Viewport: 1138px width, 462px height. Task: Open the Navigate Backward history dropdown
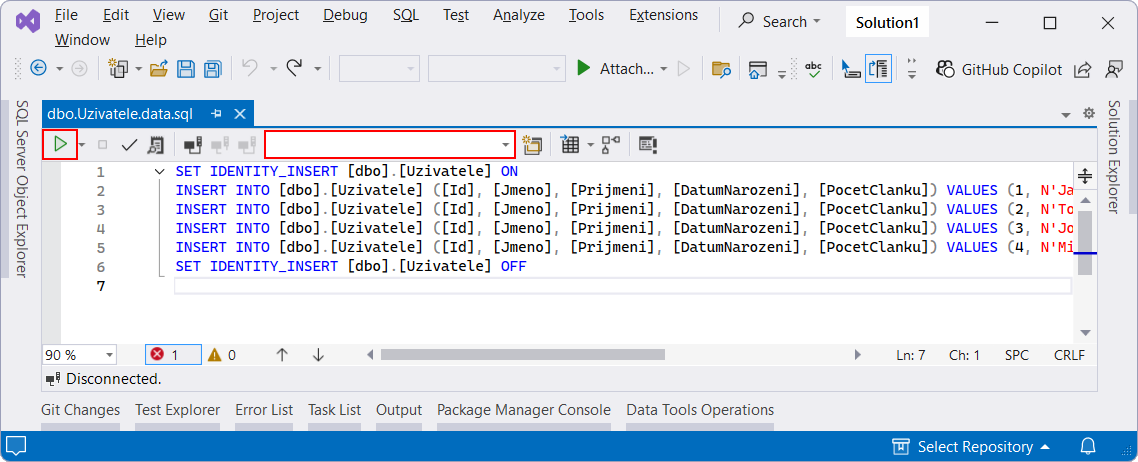pyautogui.click(x=60, y=69)
